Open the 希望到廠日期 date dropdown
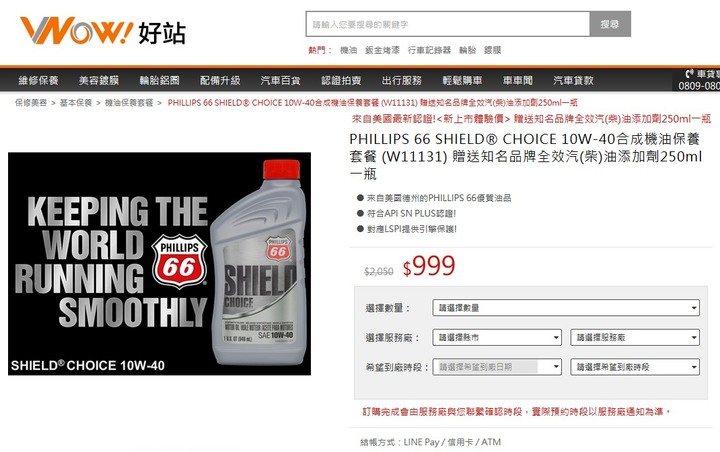 pyautogui.click(x=497, y=367)
